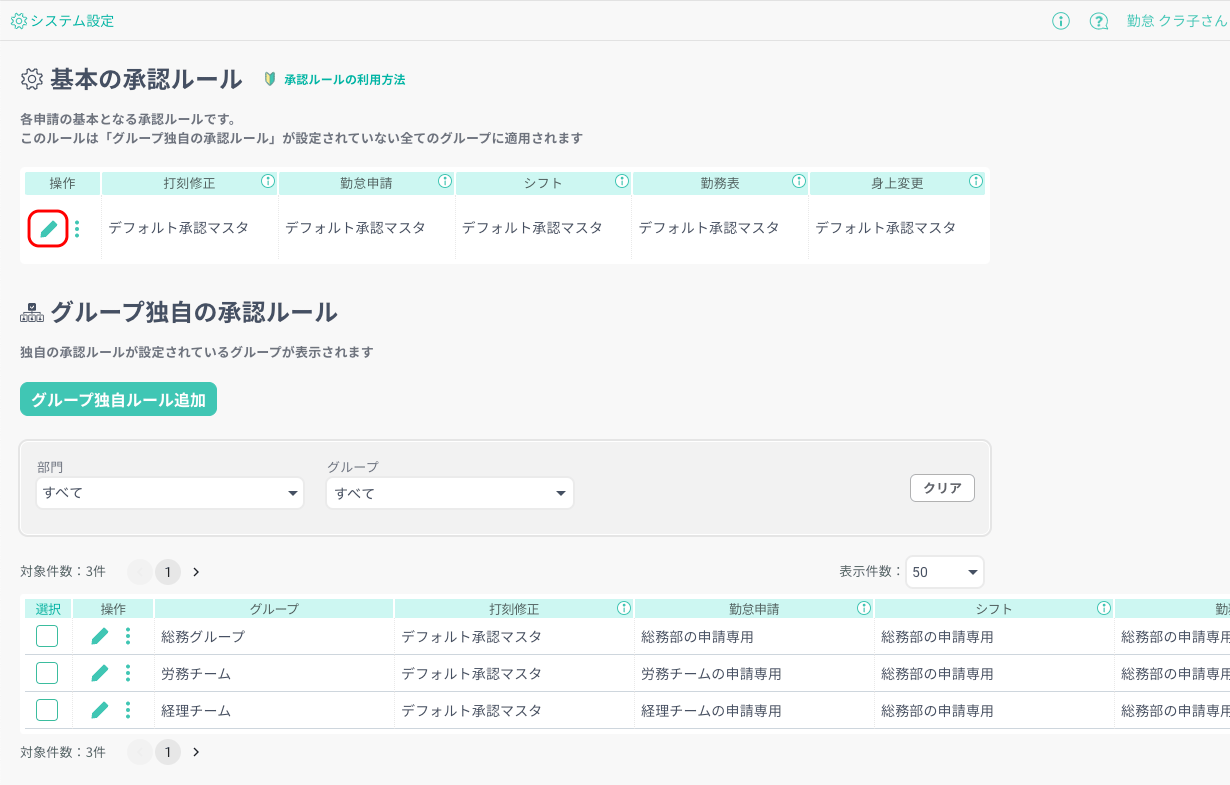Click the クリア button
Screen dimensions: 1230x785
pos(942,488)
